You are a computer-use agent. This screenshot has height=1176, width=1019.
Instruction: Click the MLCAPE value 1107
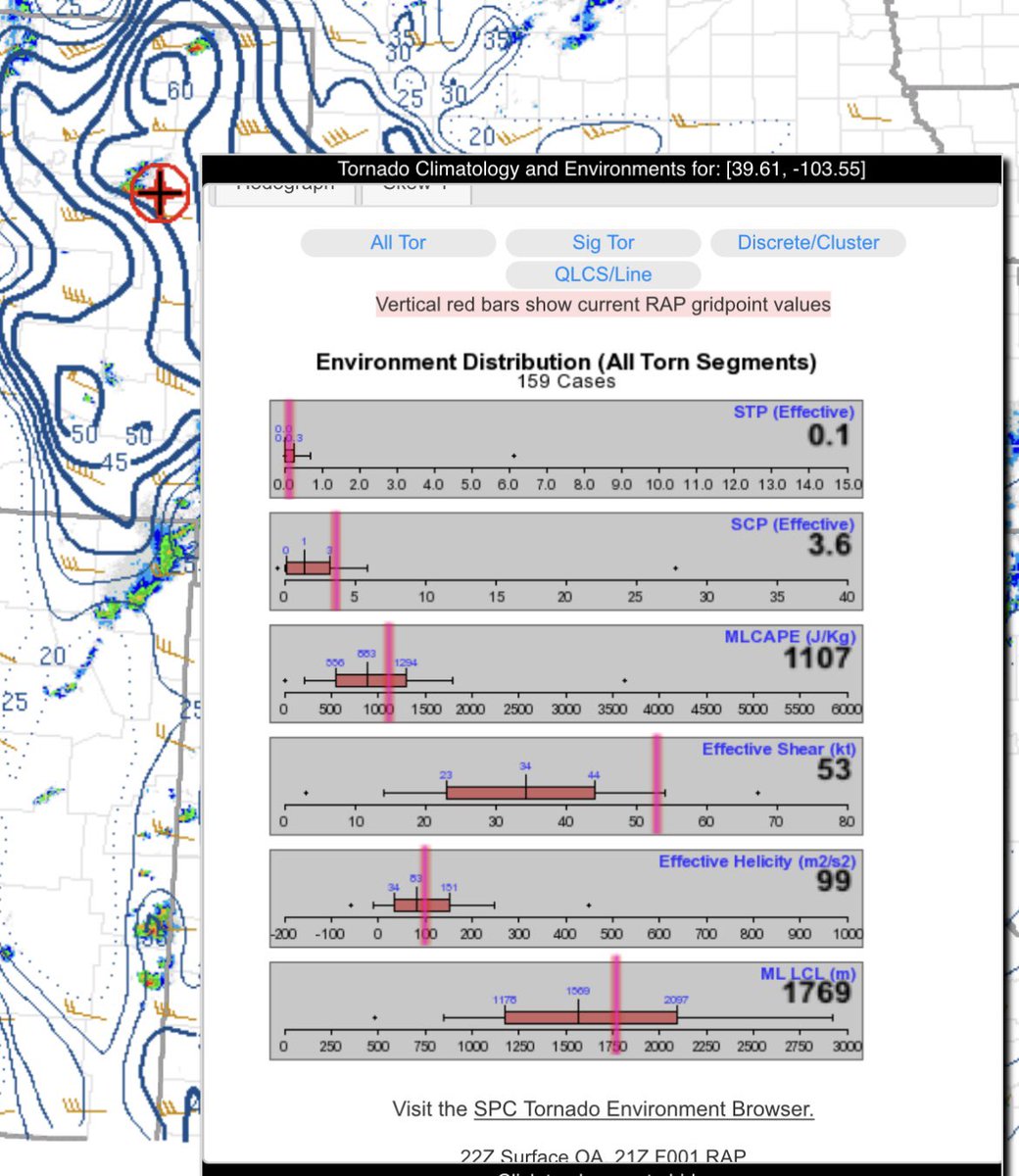tap(816, 659)
